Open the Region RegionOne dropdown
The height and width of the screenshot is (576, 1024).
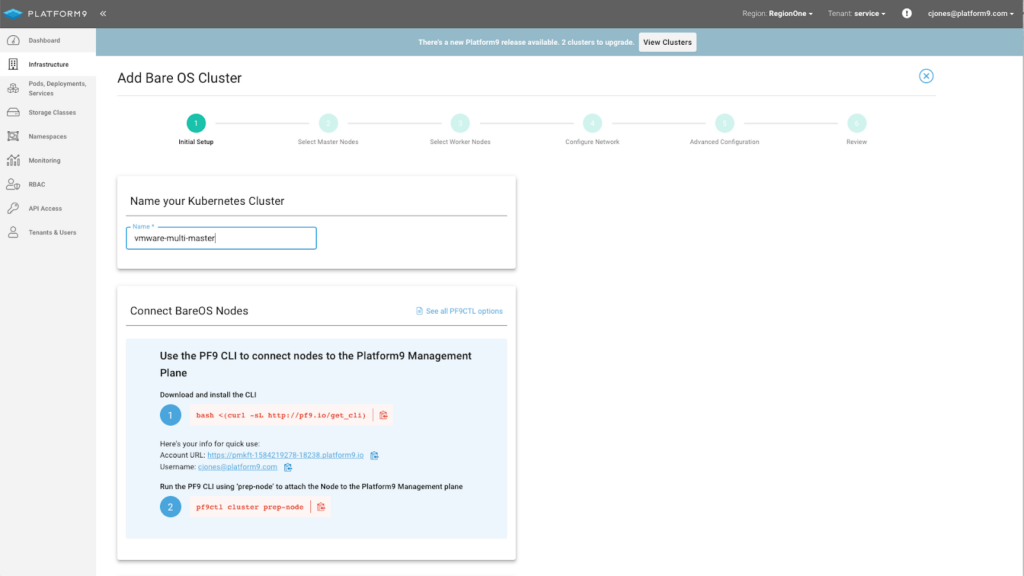777,13
